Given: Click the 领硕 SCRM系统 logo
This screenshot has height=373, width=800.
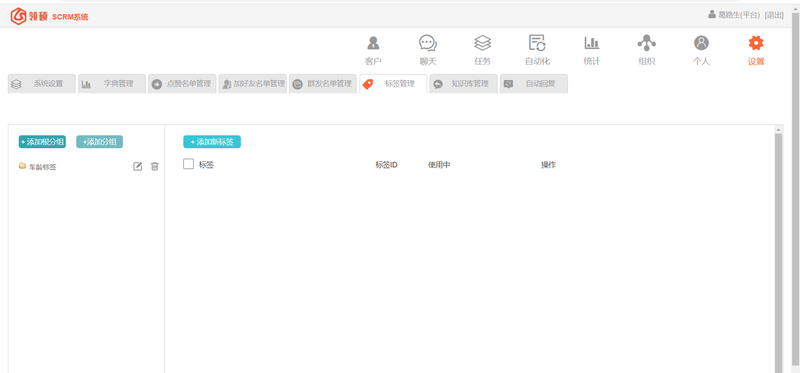Looking at the screenshot, I should 49,16.
